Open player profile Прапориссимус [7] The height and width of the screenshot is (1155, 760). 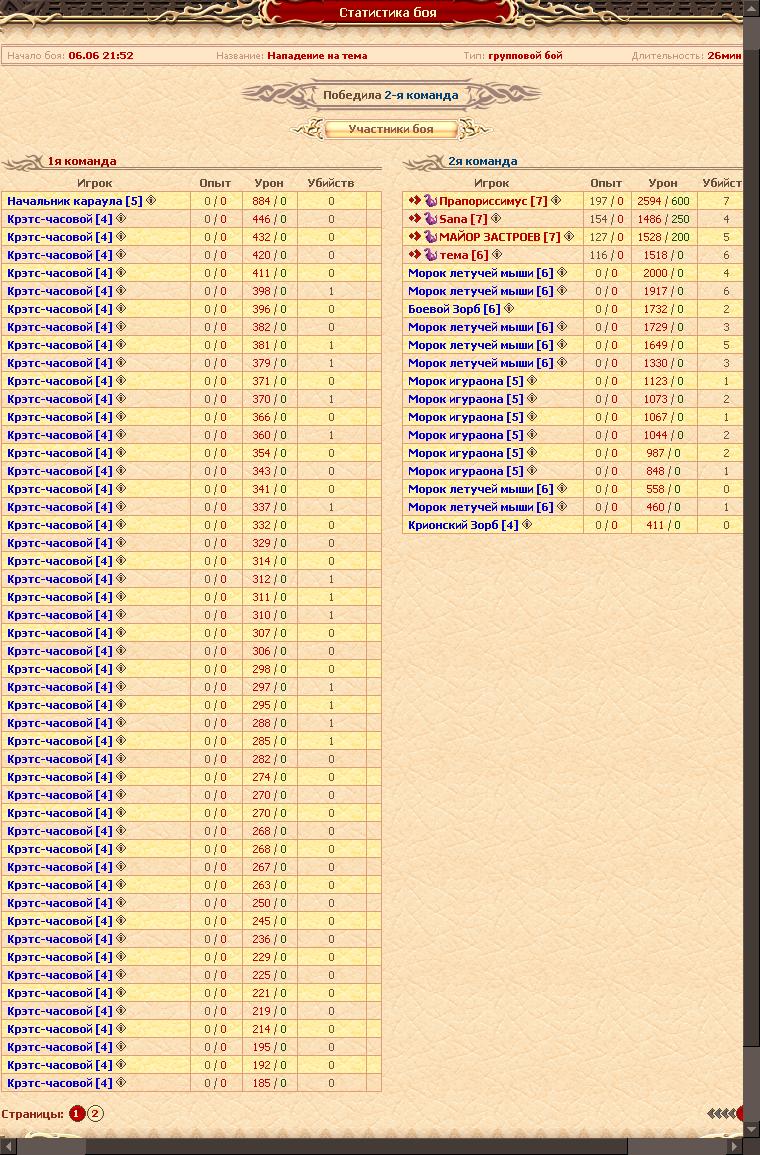click(x=493, y=201)
